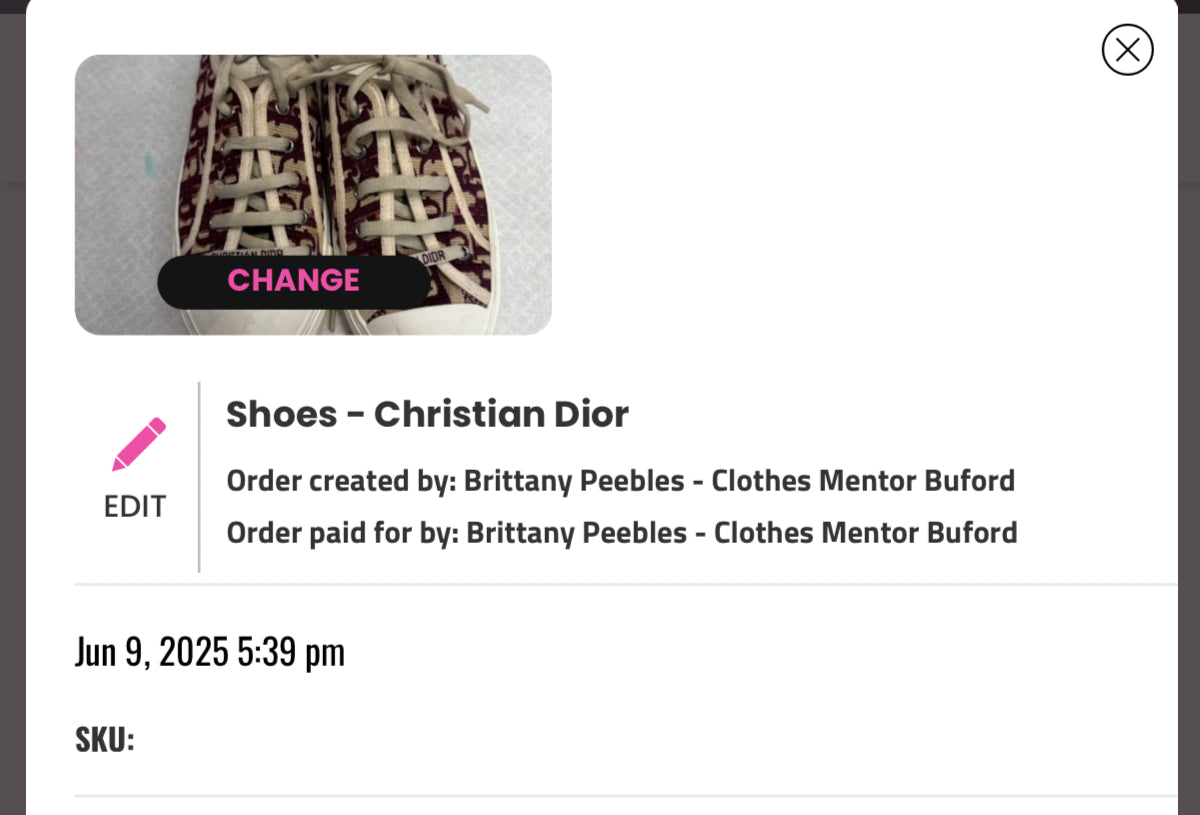Click the dimmed backdrop left of the dialog
Viewport: 1200px width, 815px height.
(11, 400)
